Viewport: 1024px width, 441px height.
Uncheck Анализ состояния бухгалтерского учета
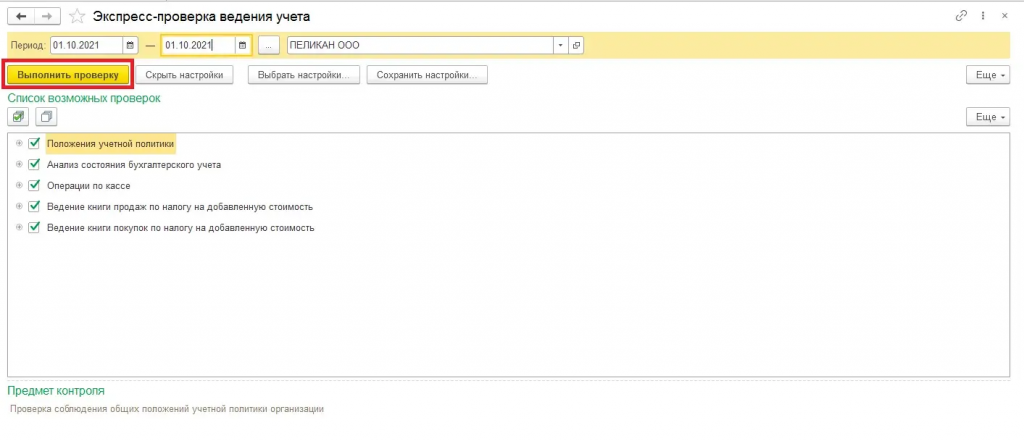click(35, 164)
